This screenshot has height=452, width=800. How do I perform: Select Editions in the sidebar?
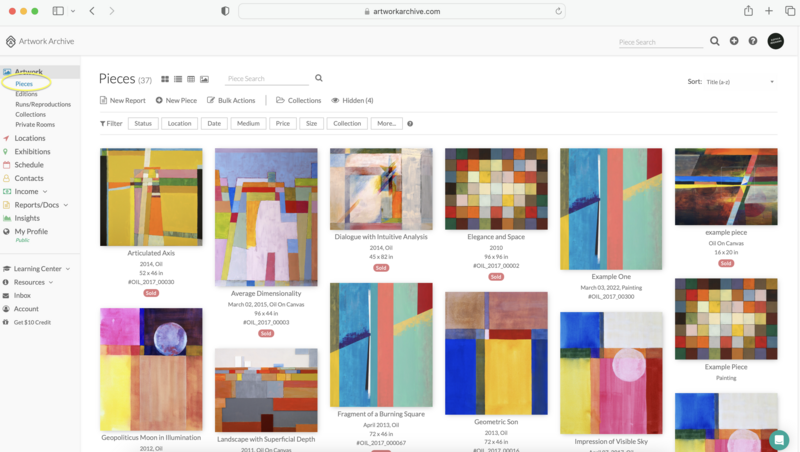(x=26, y=94)
